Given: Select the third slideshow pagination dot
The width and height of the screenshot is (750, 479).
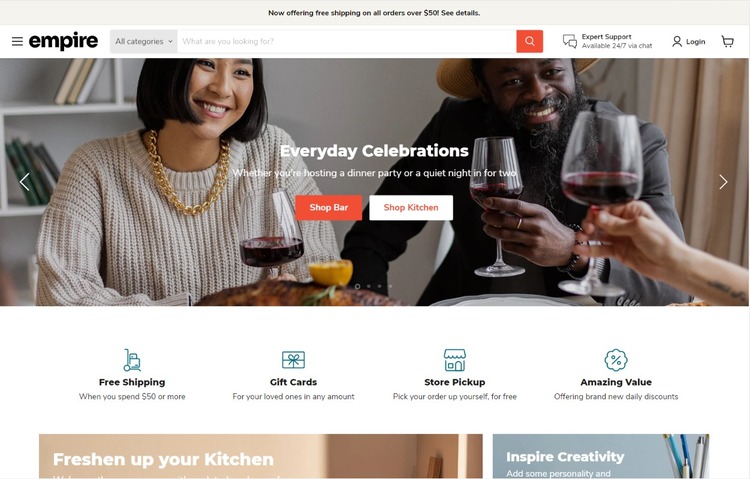Looking at the screenshot, I should 379,286.
